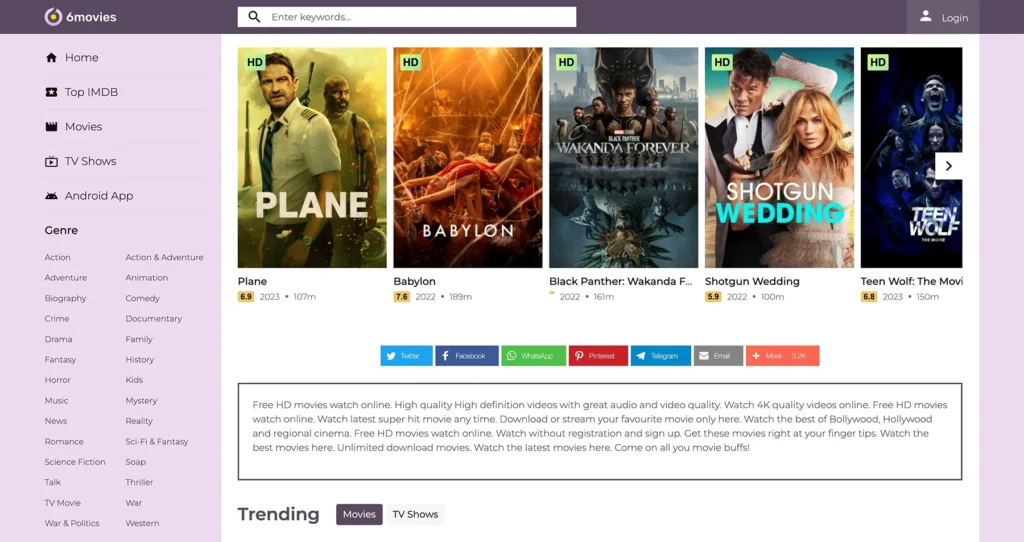Click the HD badge on Babylon poster

pos(411,62)
